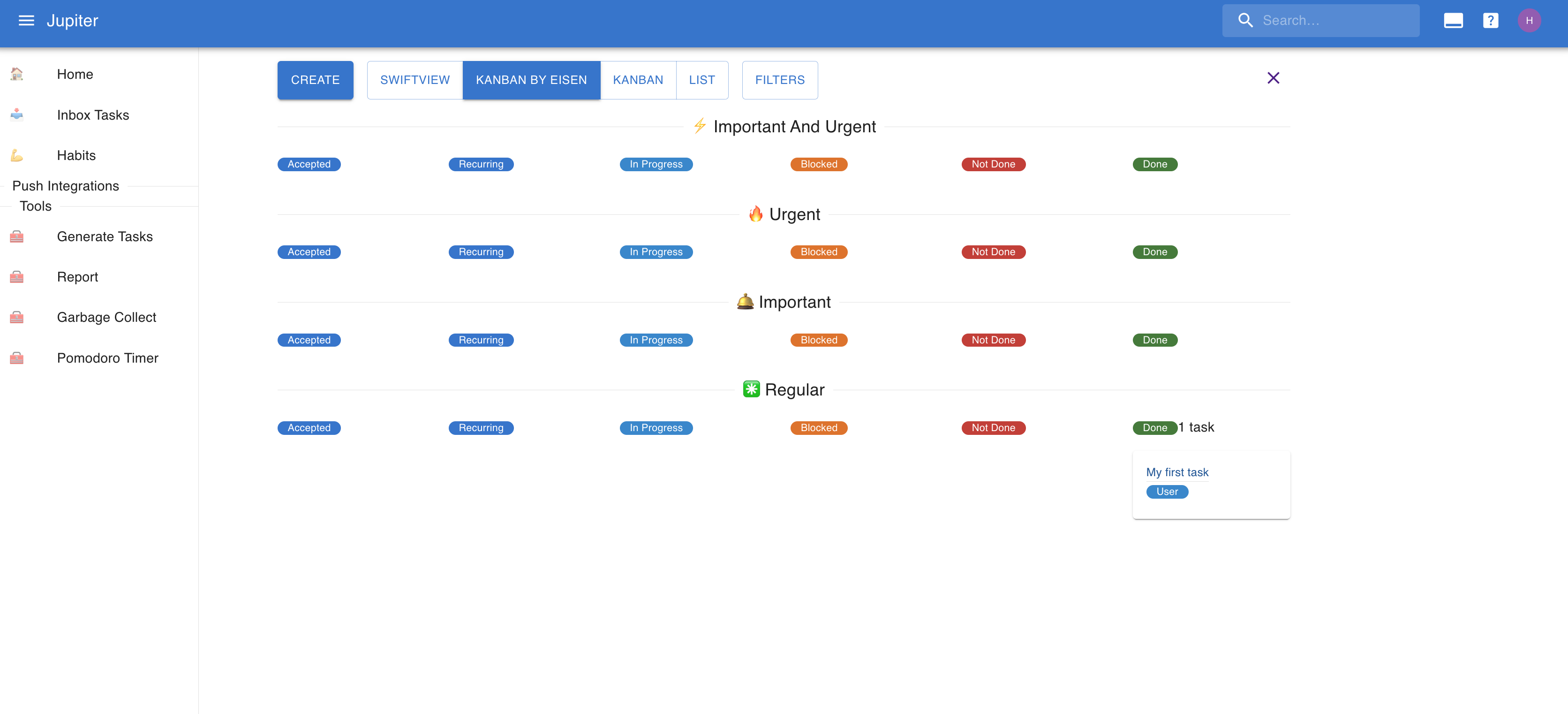Viewport: 1568px width, 714px height.
Task: Open Generate Tasks from sidebar
Action: [105, 236]
